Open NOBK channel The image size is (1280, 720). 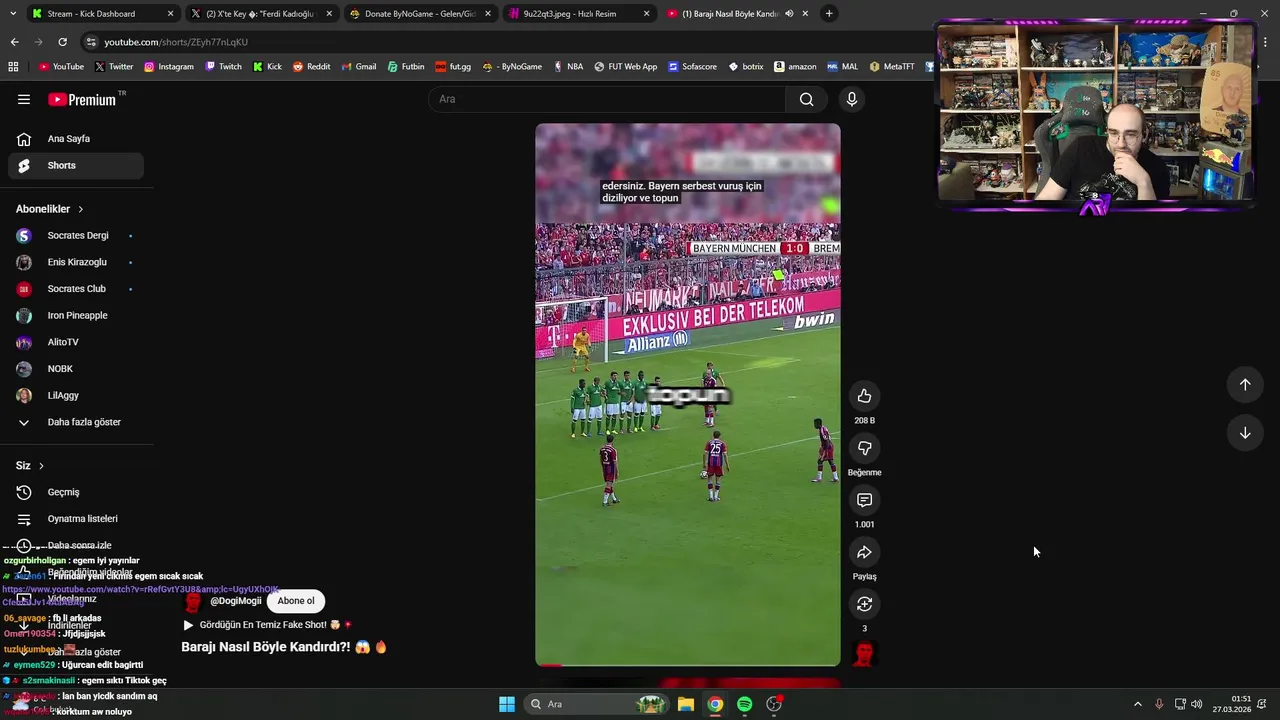point(76,369)
